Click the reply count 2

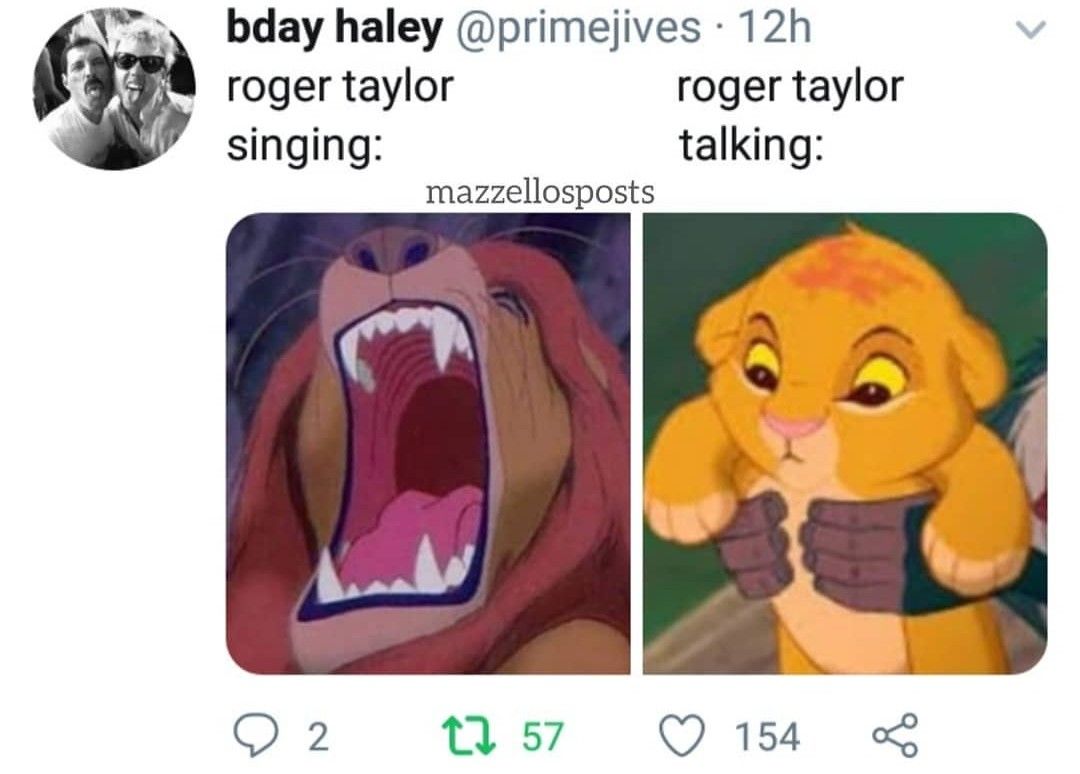click(317, 736)
